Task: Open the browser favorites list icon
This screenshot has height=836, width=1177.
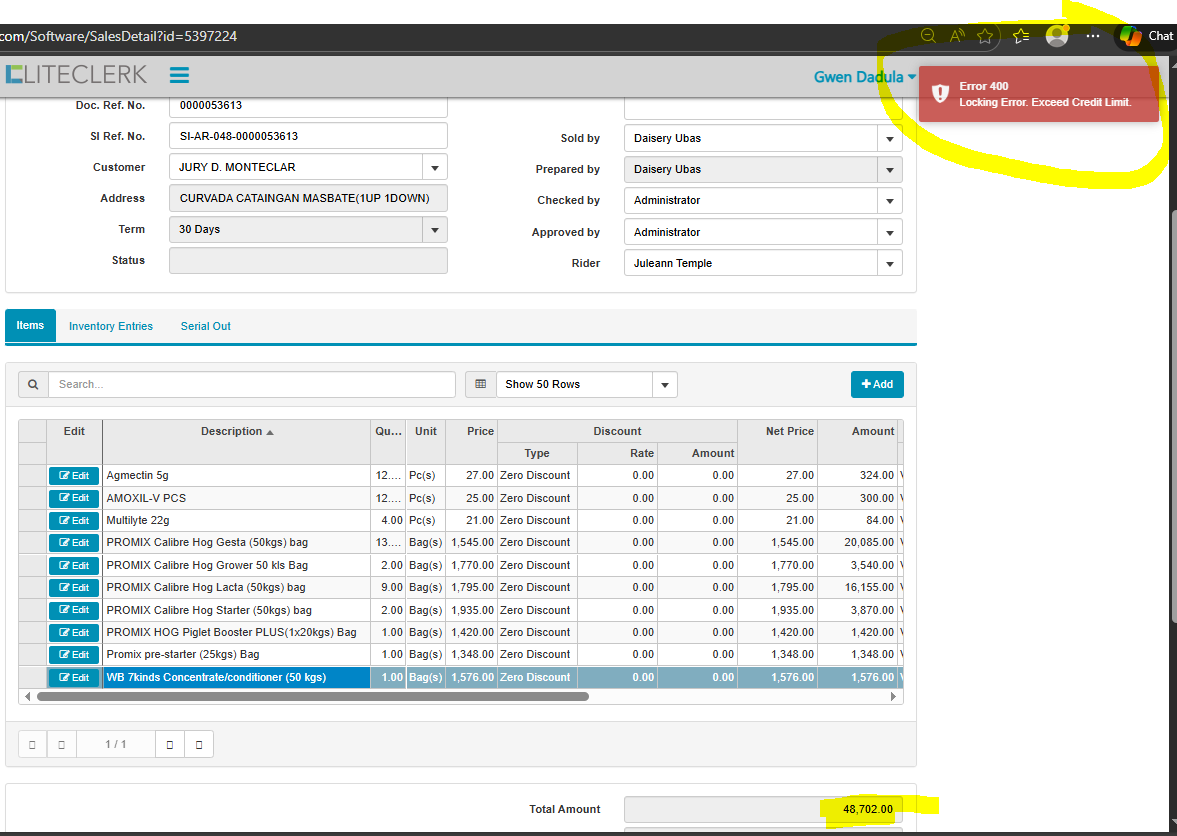Action: coord(1021,36)
